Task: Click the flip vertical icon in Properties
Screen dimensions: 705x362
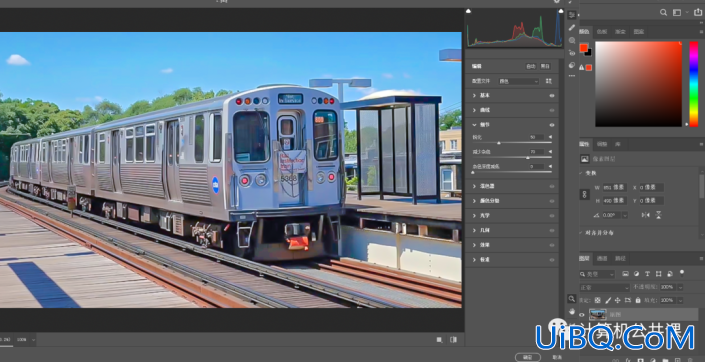Action: (x=658, y=215)
